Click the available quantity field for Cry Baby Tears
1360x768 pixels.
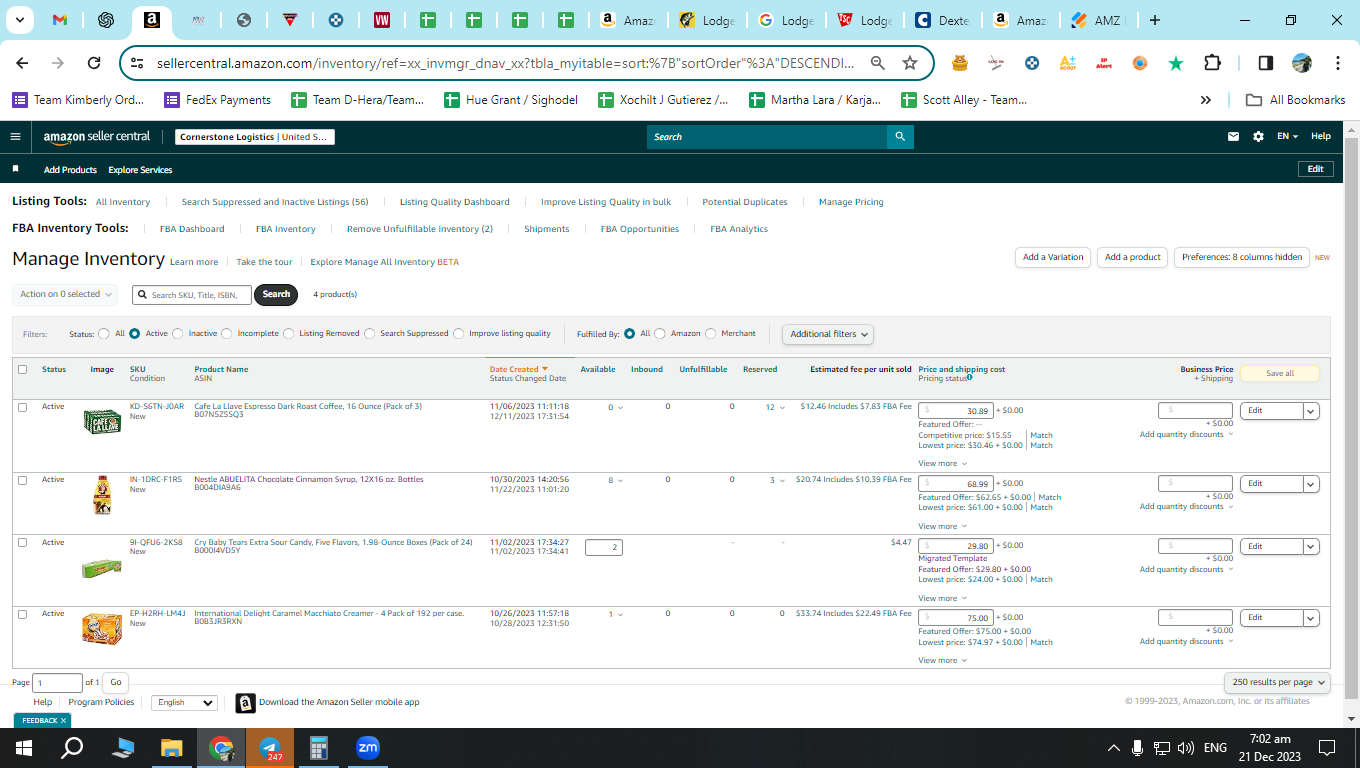click(x=604, y=547)
